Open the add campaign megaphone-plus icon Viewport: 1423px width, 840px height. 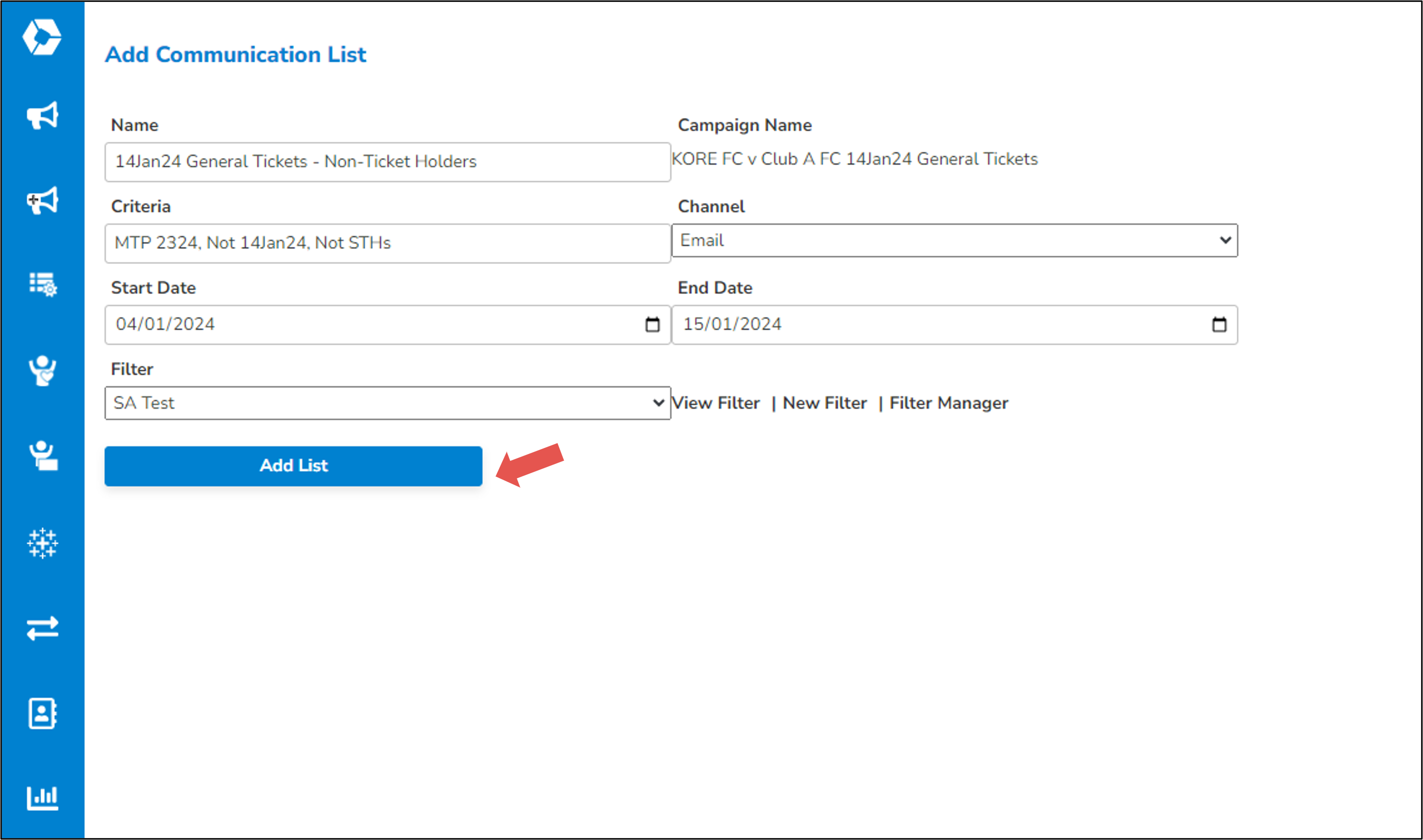click(x=43, y=200)
